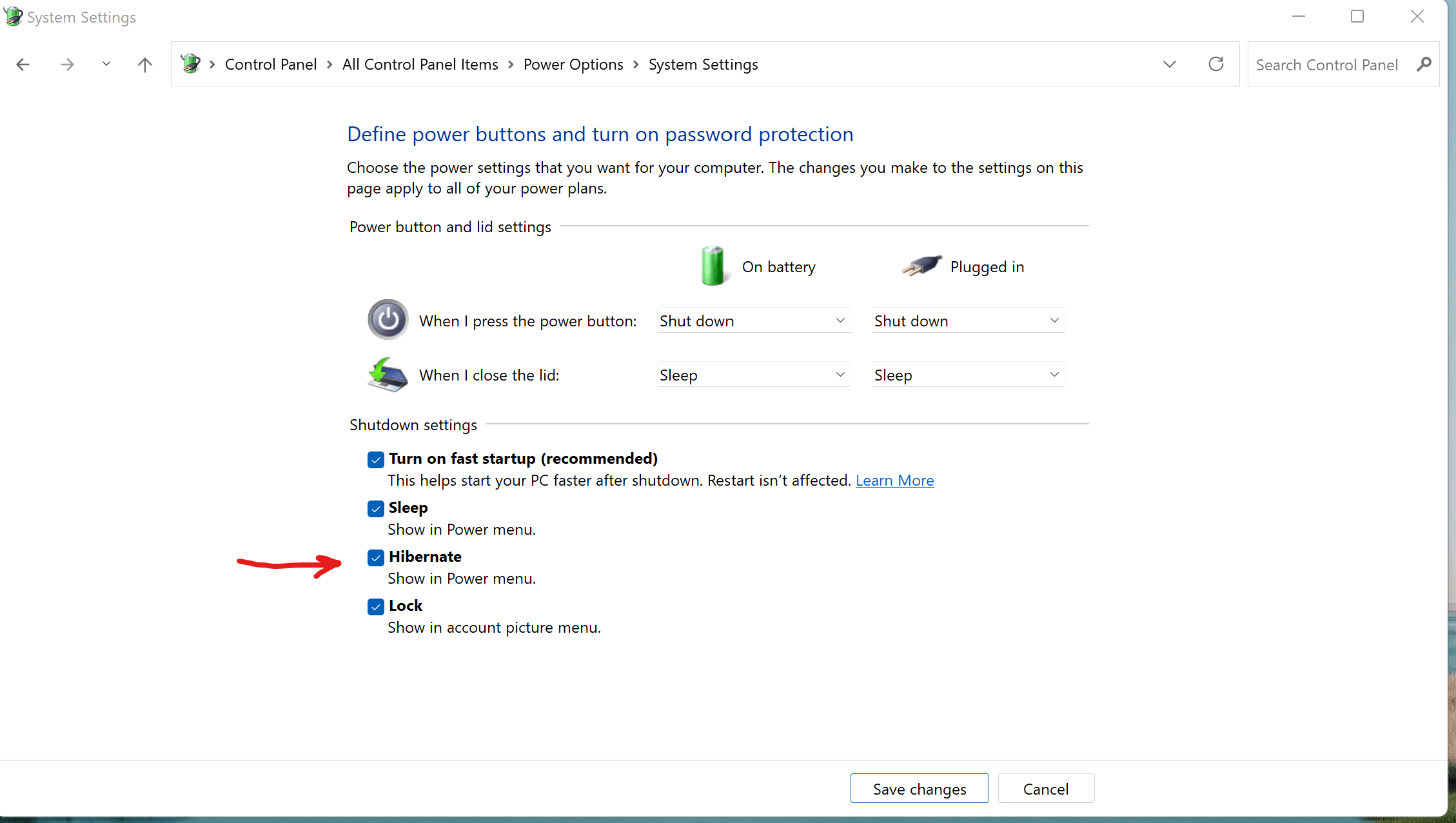The width and height of the screenshot is (1456, 823).
Task: Click the power button icon
Action: pos(388,320)
